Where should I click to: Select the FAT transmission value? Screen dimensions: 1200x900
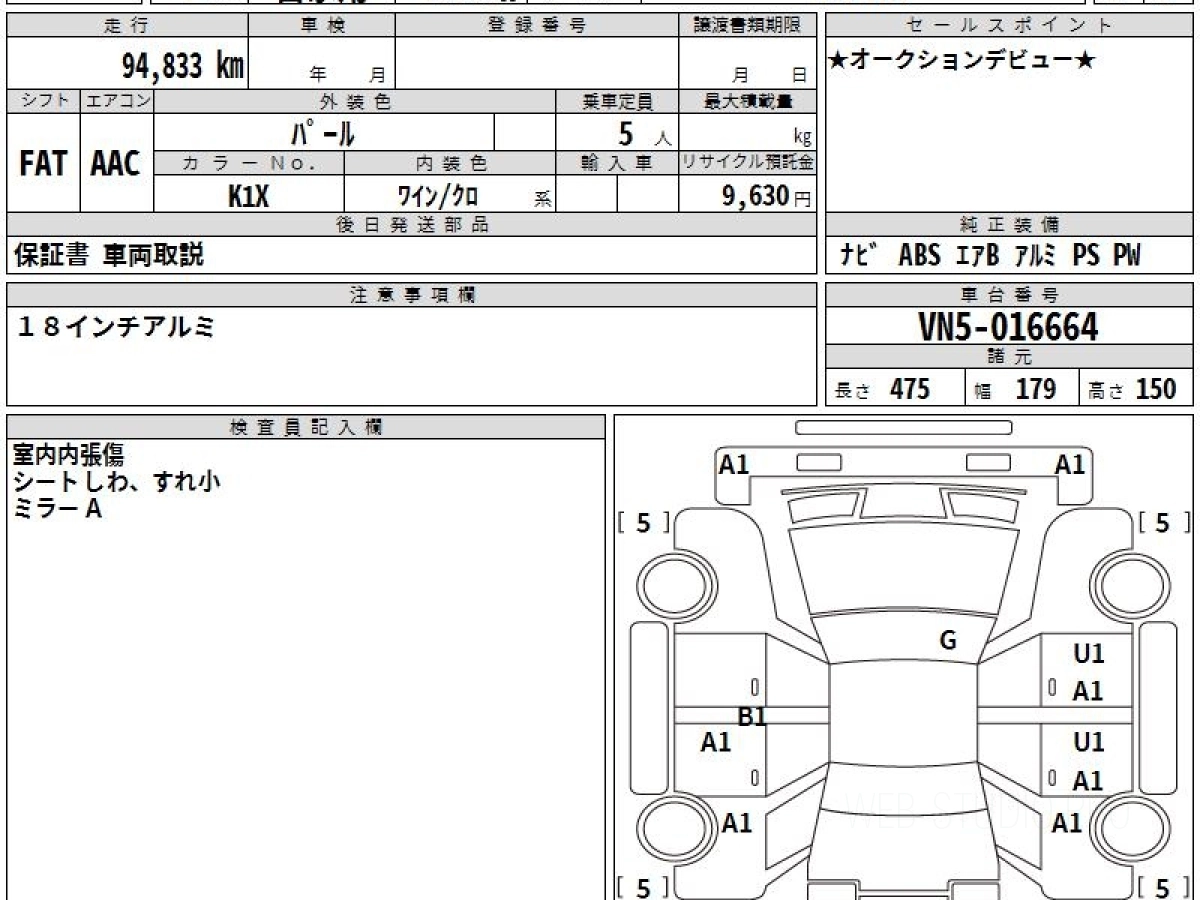pos(43,164)
